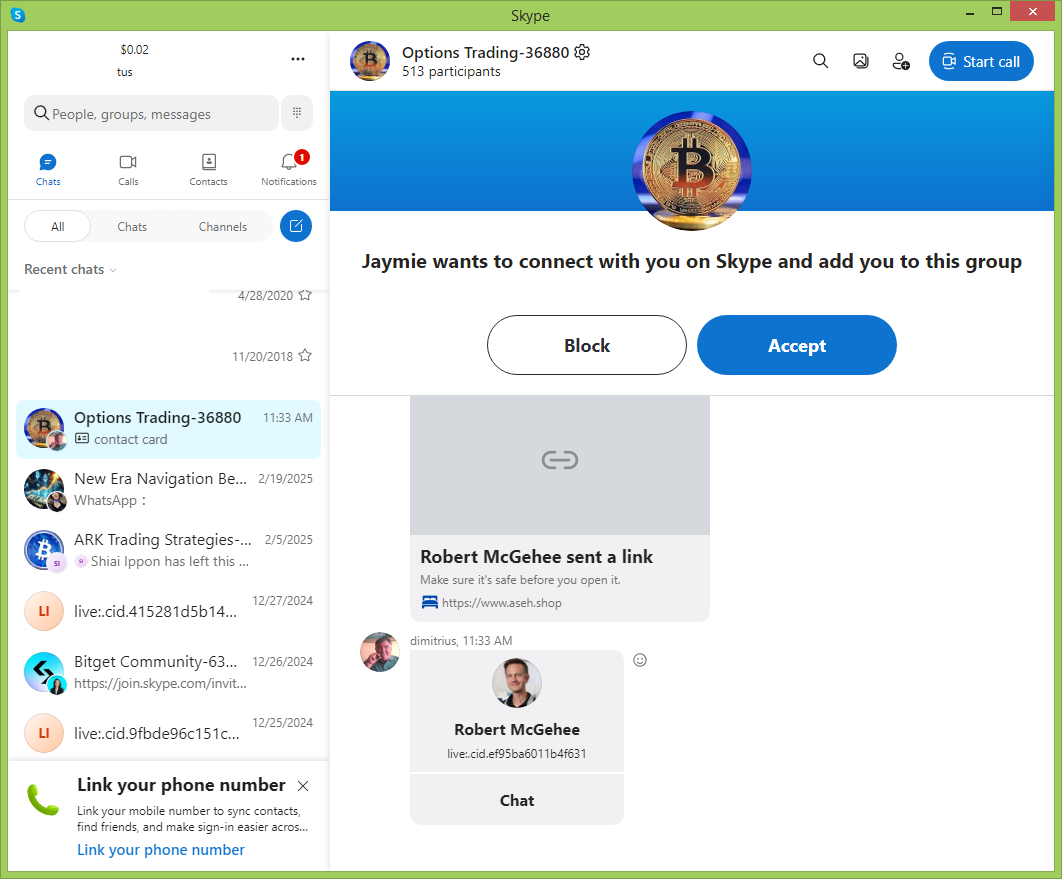Screen dimensions: 1062x879
Task: Click the large Bitcoin group picture
Action: click(x=692, y=170)
